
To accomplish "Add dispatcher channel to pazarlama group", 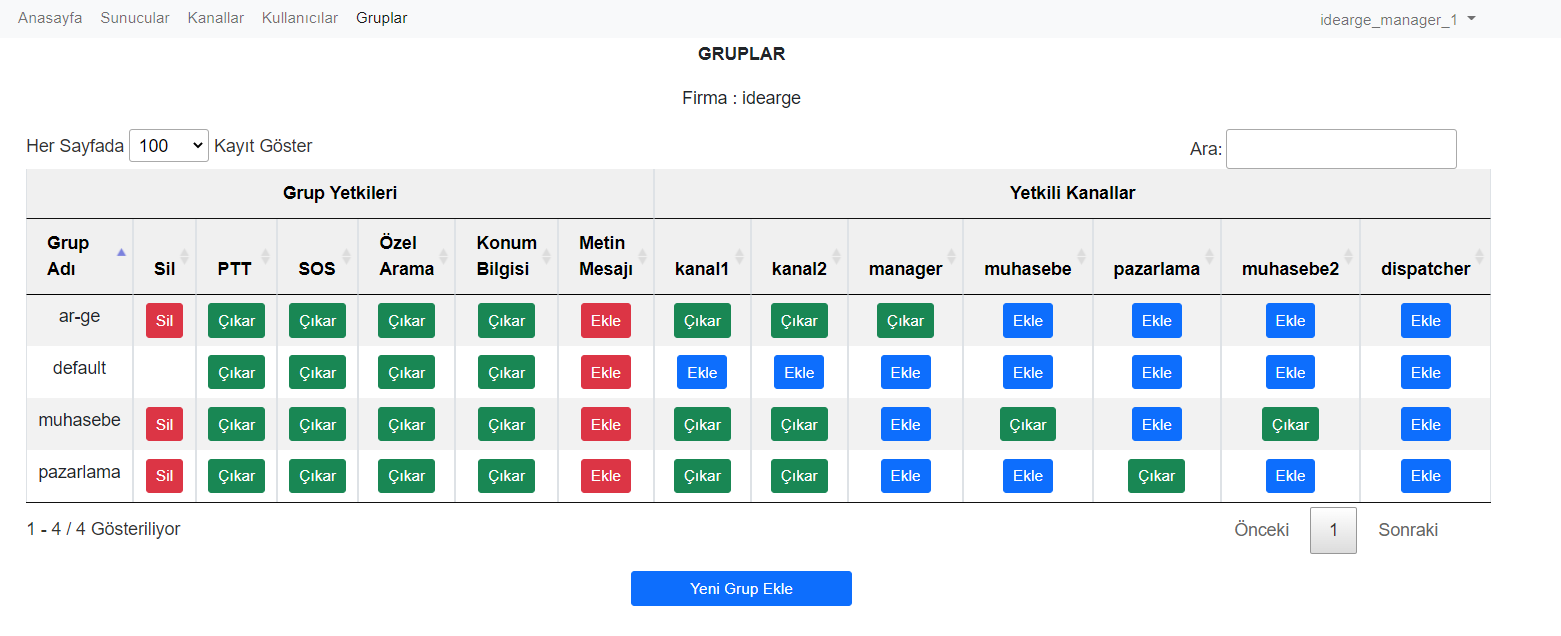I will pyautogui.click(x=1426, y=476).
